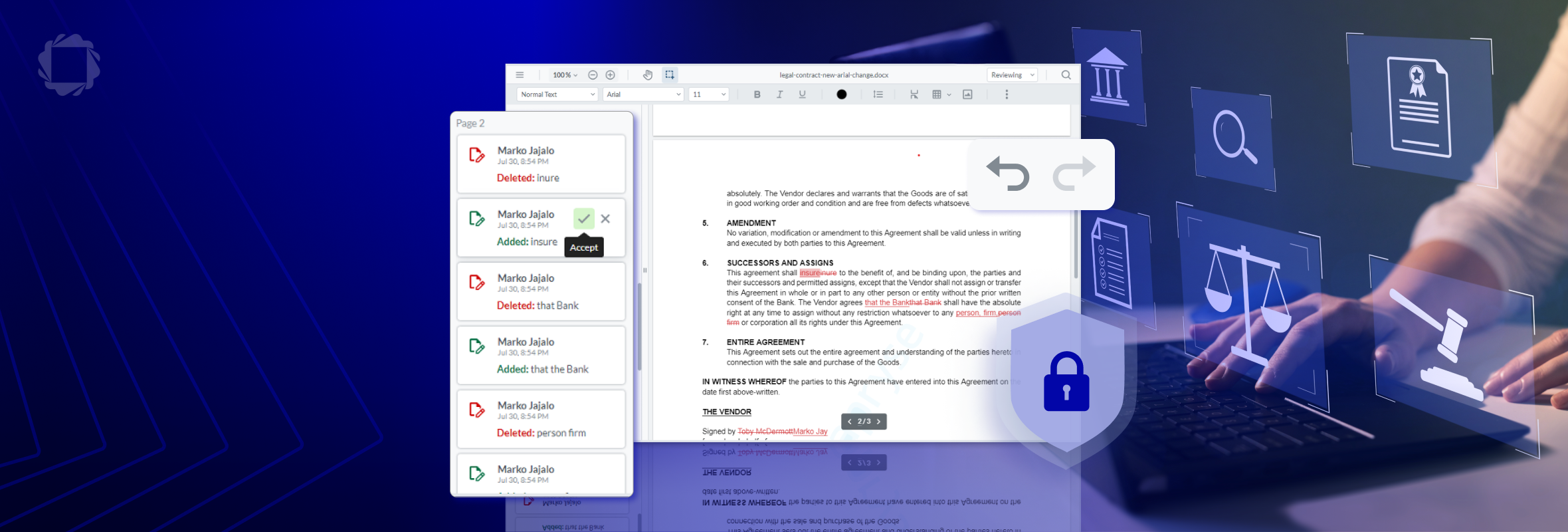Open the Reviewing mode dropdown

[x=1012, y=75]
